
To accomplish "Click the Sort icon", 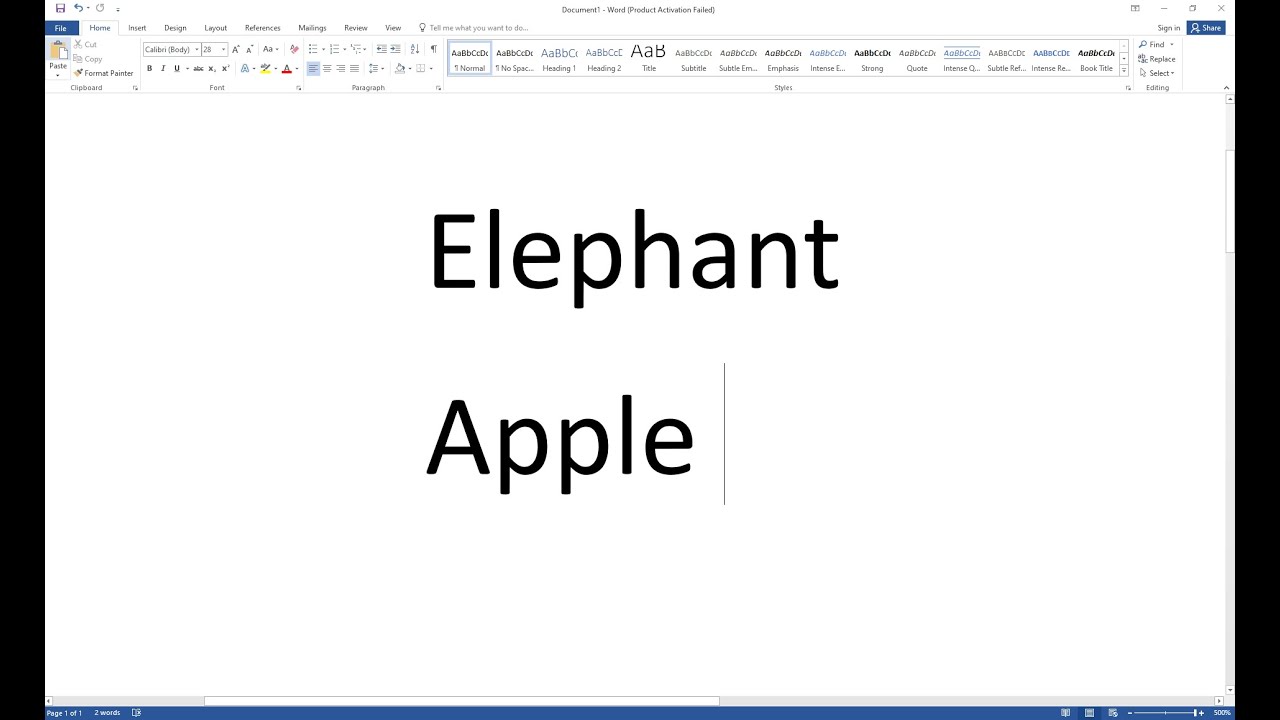I will pos(415,49).
